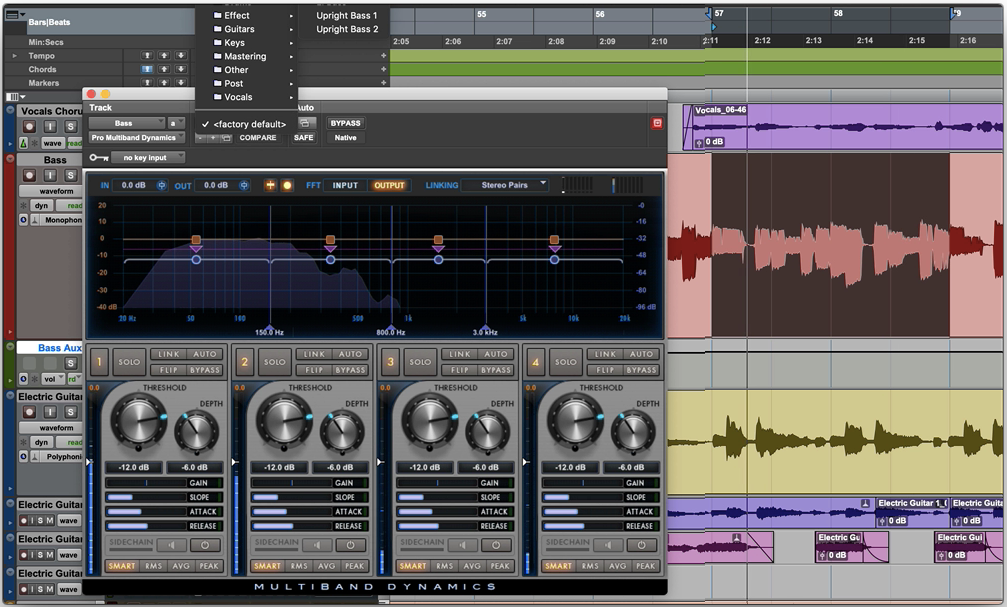Toggle band 3 SOLO button
1007x607 pixels.
tap(420, 362)
